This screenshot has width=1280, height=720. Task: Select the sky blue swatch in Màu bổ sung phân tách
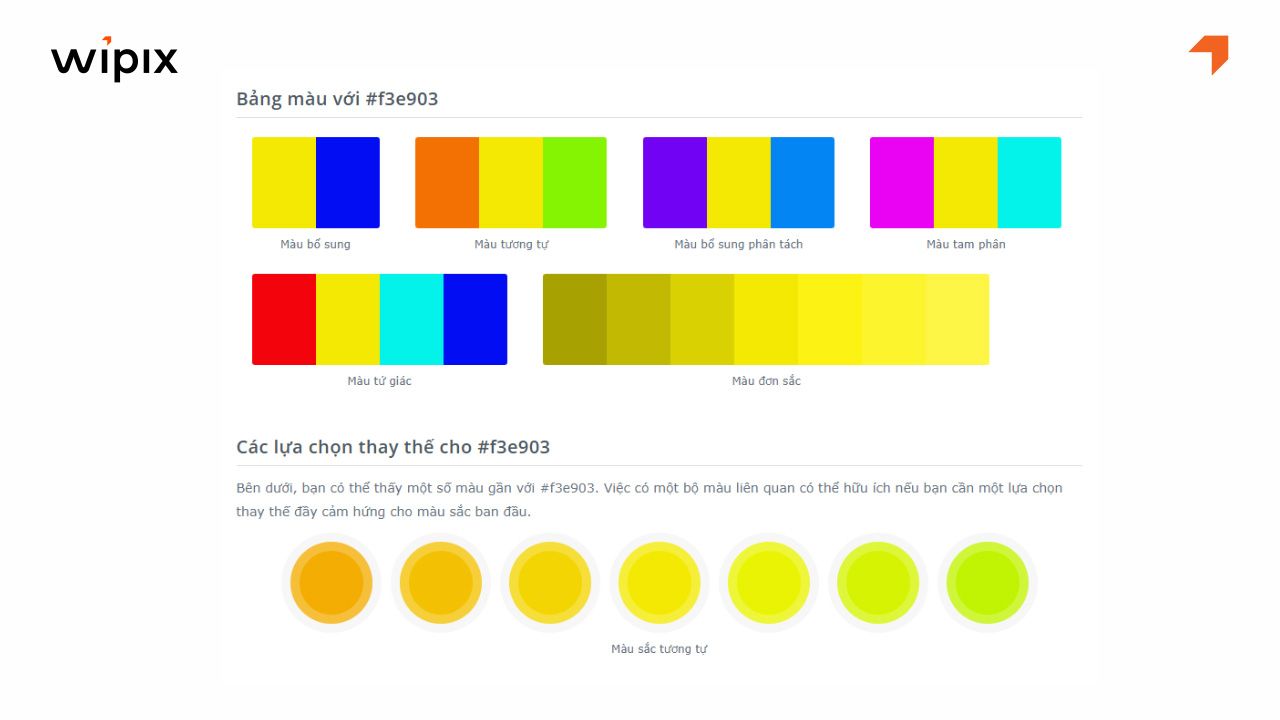coord(802,182)
